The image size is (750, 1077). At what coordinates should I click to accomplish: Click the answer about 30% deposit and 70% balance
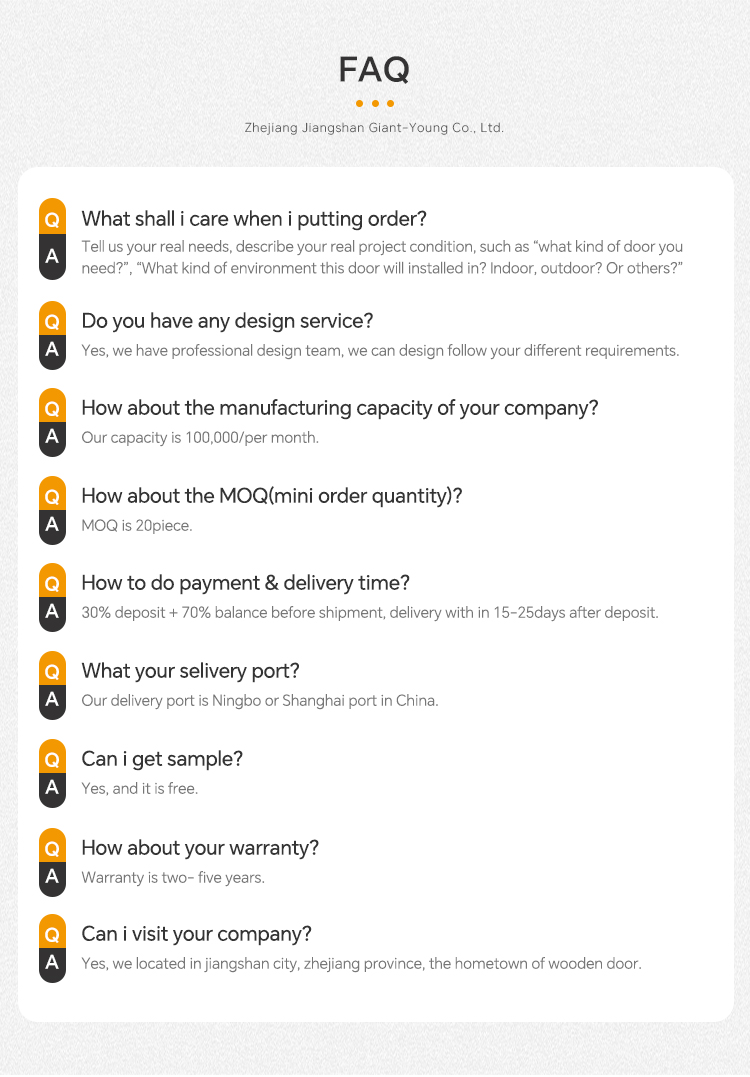point(370,612)
